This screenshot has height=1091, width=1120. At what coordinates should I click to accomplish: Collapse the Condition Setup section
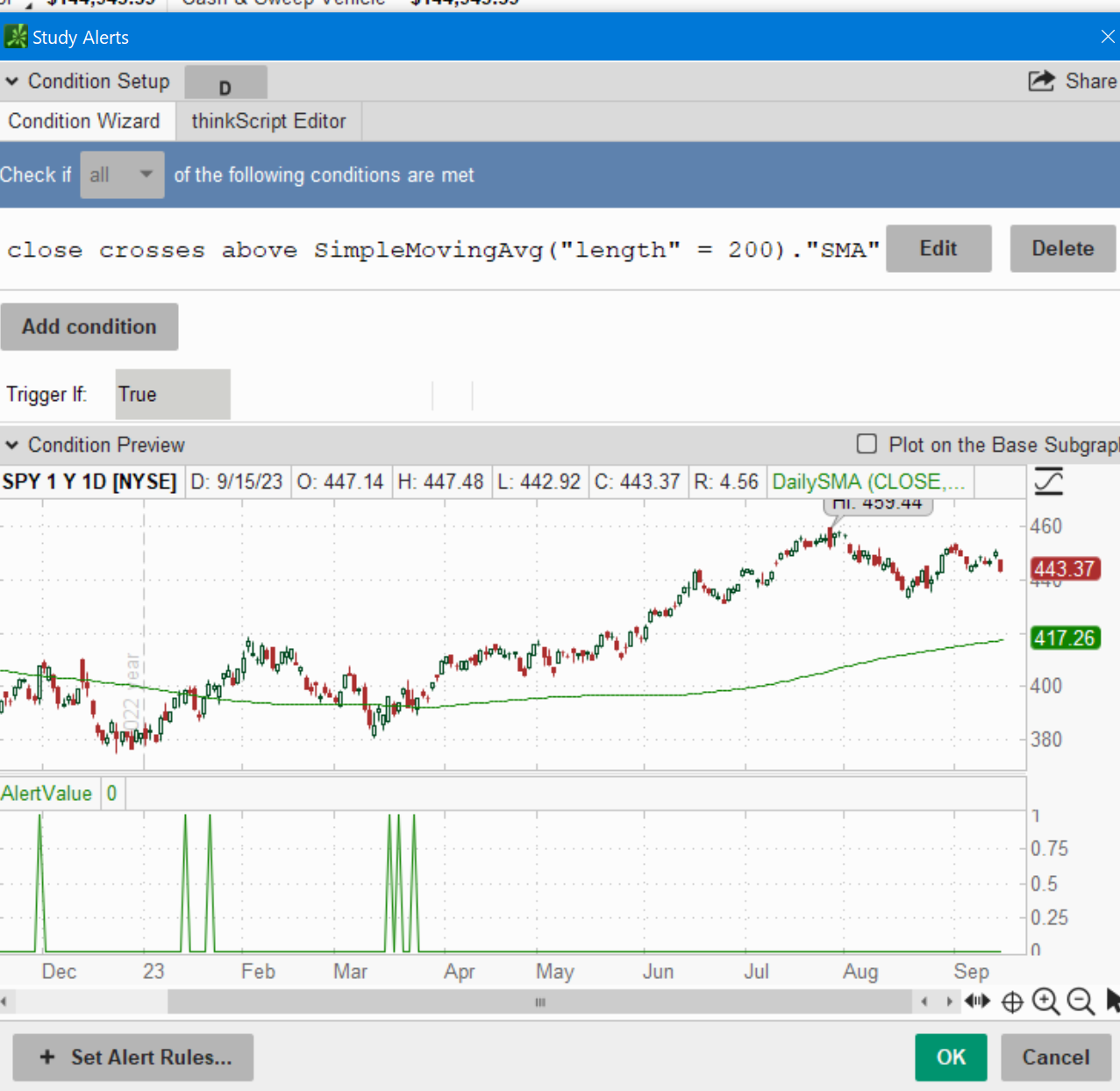(12, 82)
